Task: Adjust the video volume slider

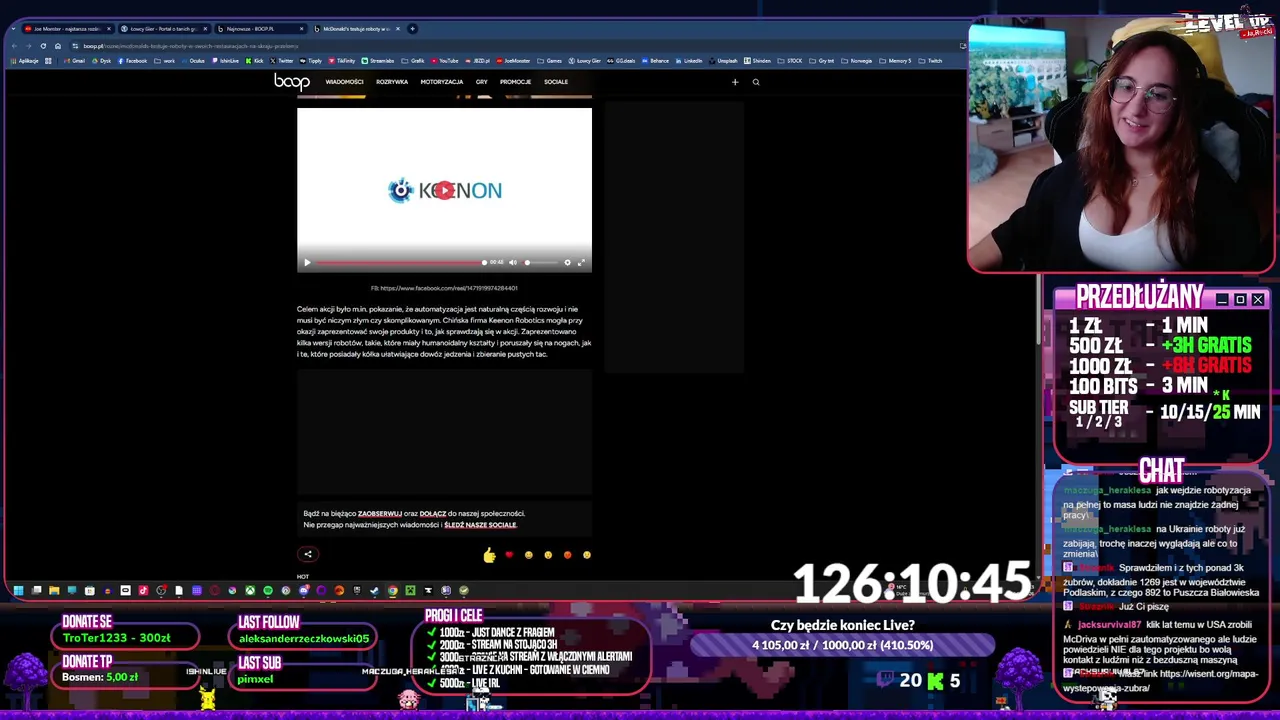Action: [x=538, y=263]
